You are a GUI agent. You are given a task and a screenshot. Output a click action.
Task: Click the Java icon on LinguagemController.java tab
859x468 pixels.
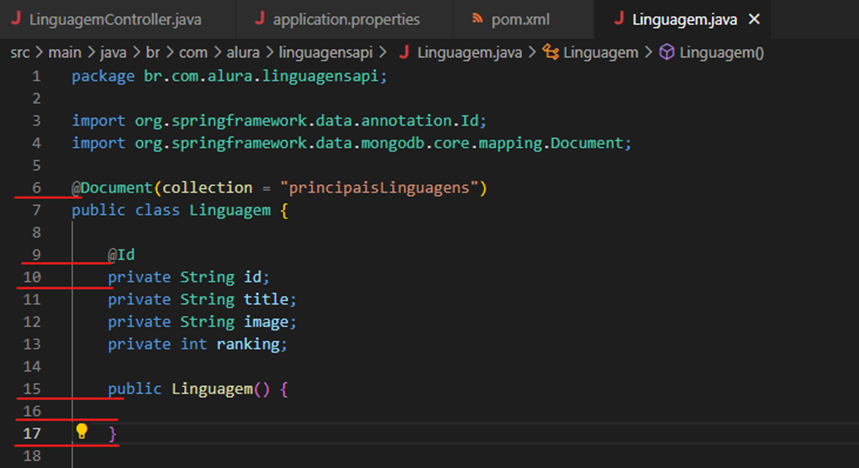tap(16, 19)
